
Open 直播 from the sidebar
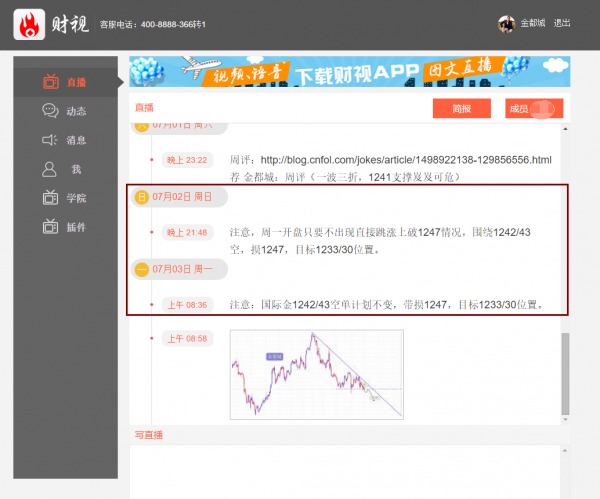pos(65,82)
